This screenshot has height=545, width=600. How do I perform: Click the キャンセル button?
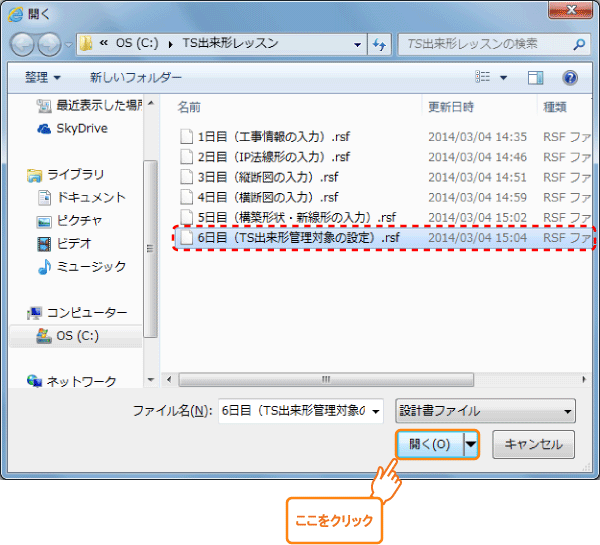533,444
